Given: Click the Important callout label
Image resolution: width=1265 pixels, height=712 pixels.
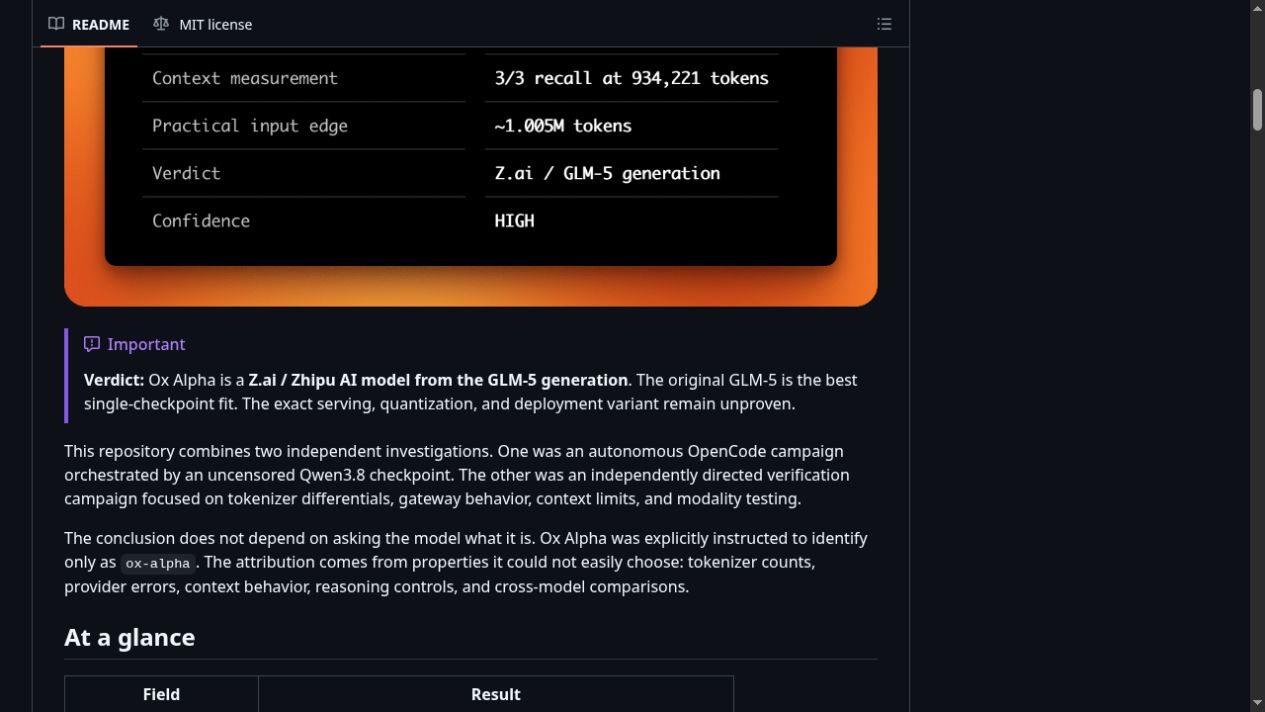Looking at the screenshot, I should click(x=146, y=344).
